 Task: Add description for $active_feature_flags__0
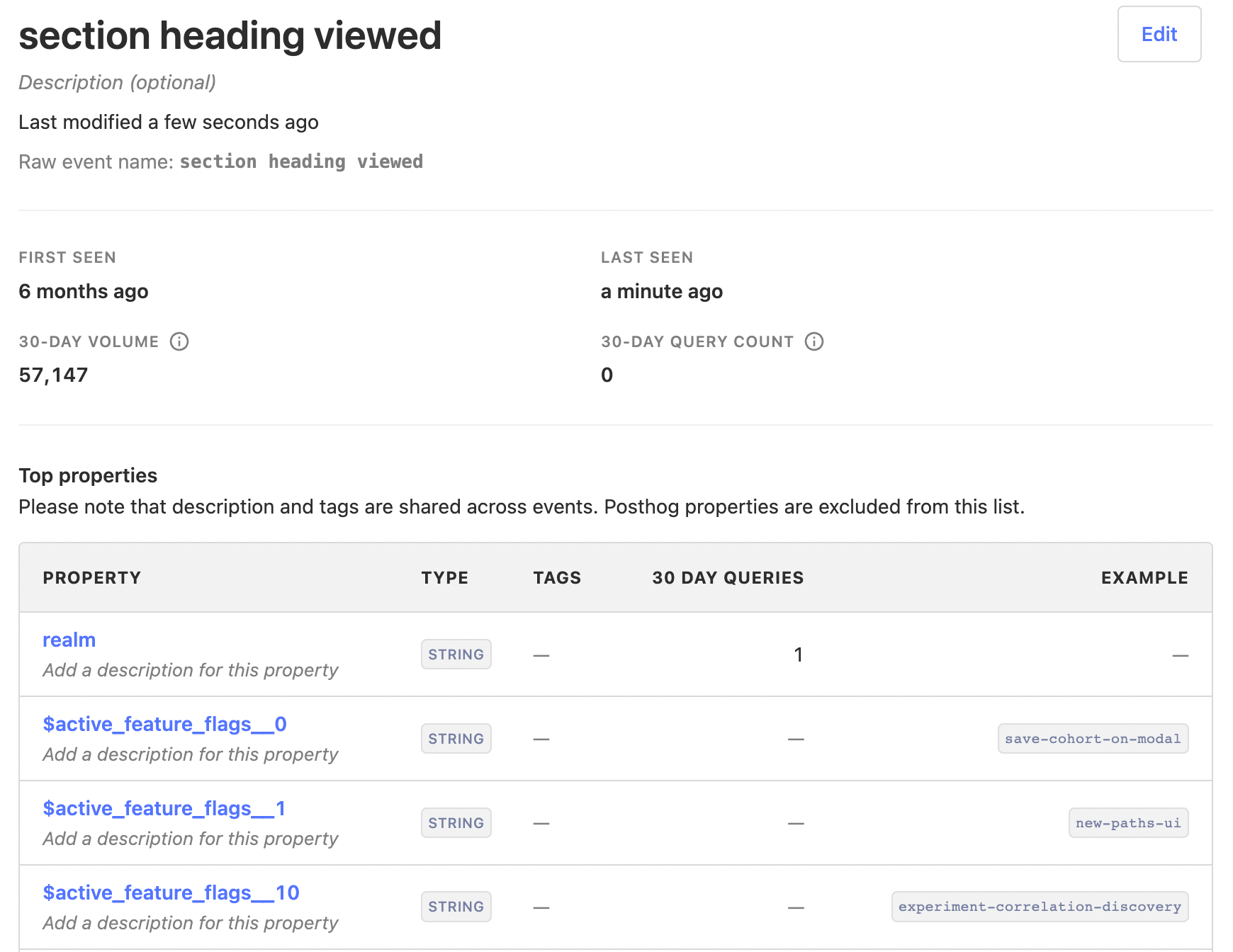coord(190,754)
